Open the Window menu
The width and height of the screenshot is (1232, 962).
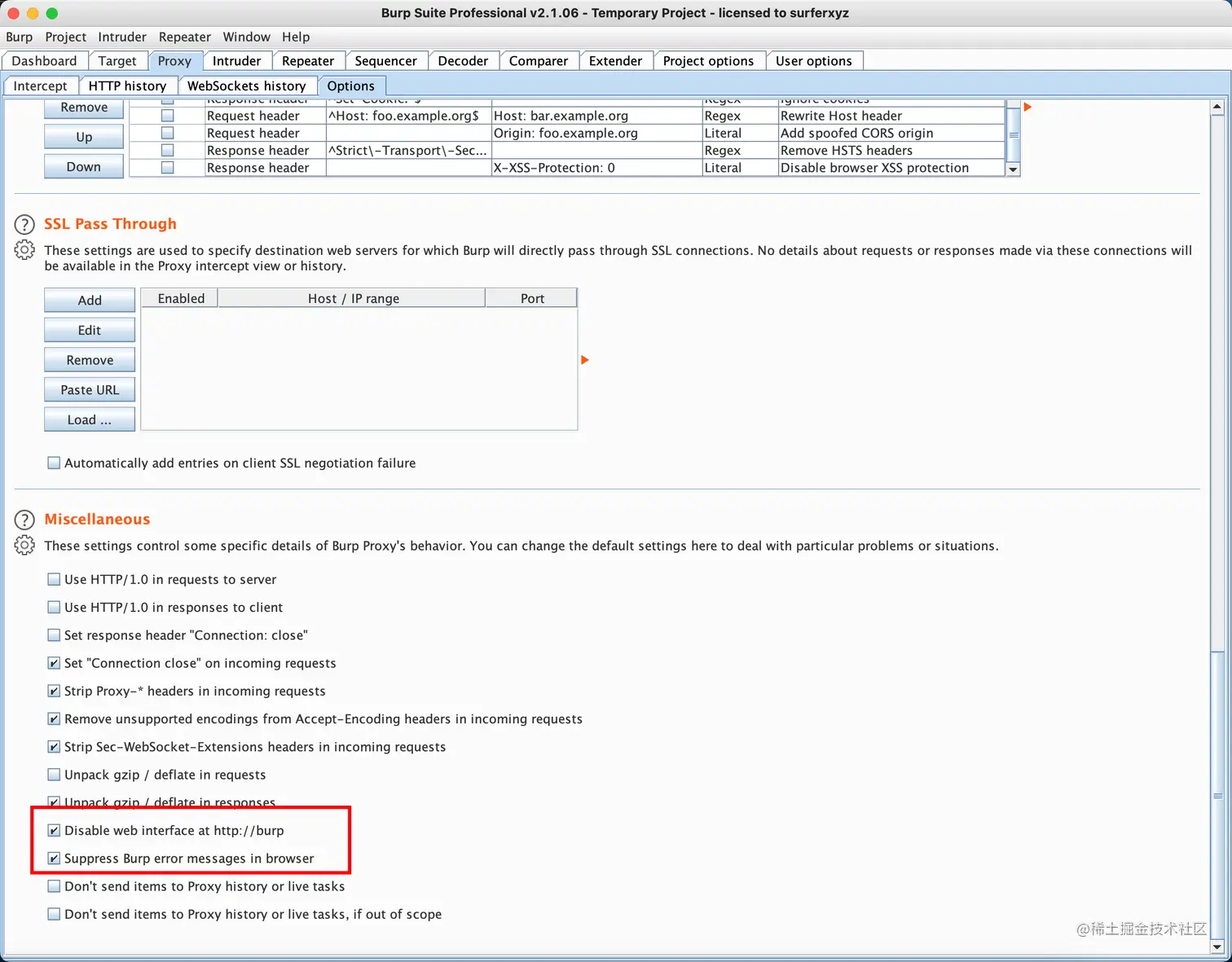tap(246, 37)
